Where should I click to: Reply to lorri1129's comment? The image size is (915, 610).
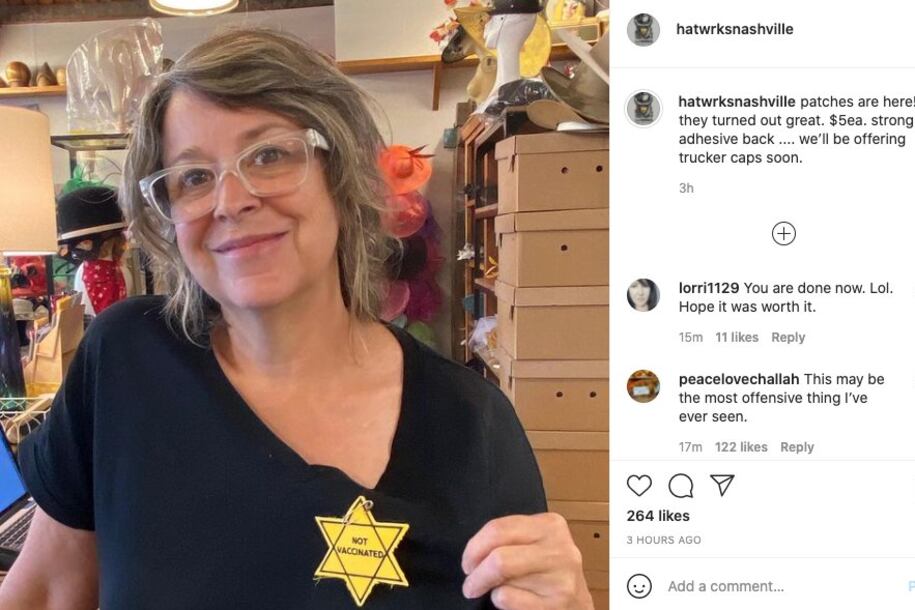coord(788,337)
